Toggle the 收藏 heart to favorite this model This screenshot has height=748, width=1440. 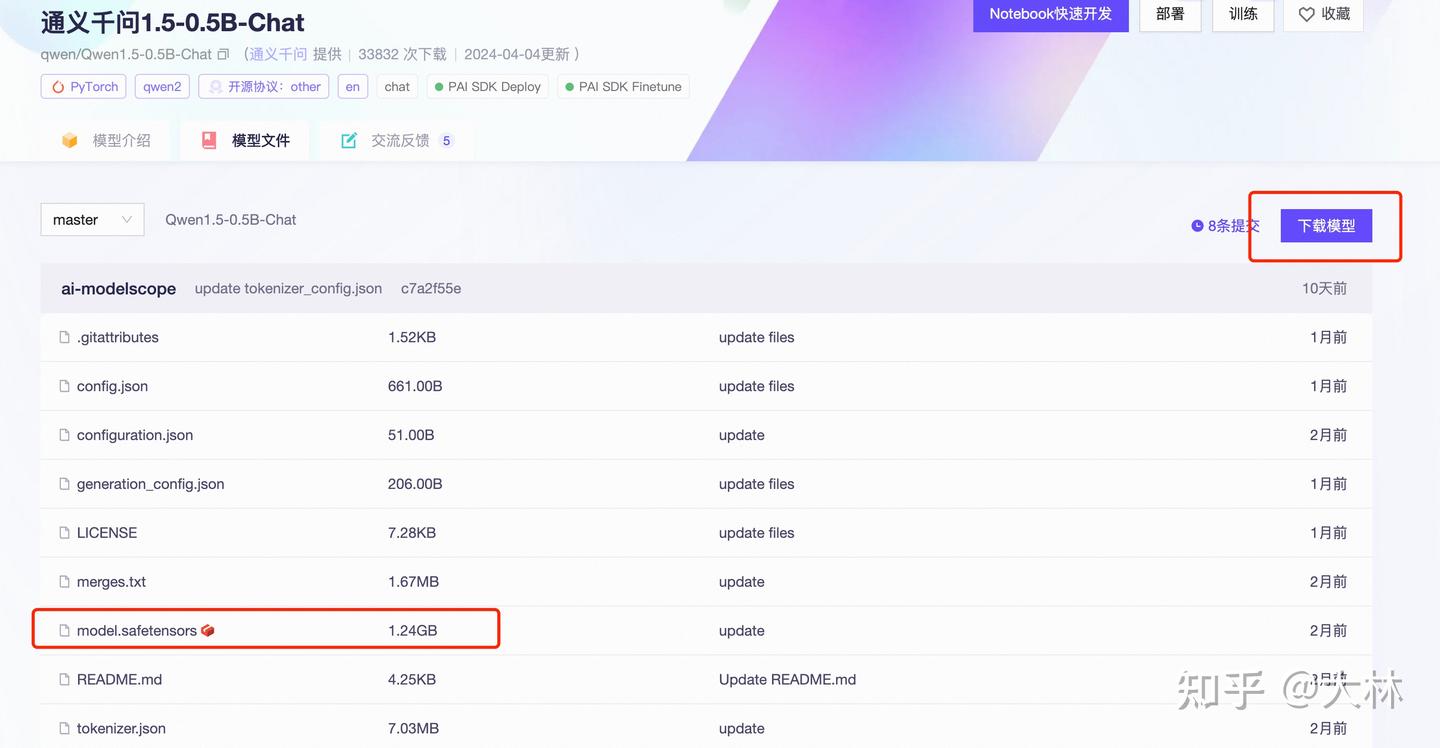[x=1306, y=14]
